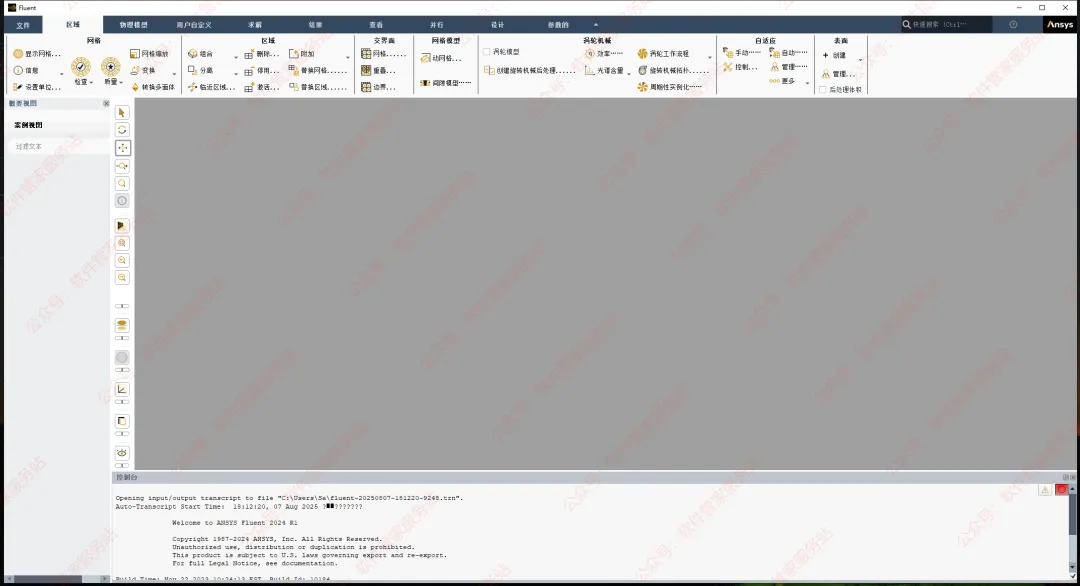This screenshot has height=586, width=1080.
Task: Click the 分离 (Separate) zones icon
Action: tap(193, 70)
